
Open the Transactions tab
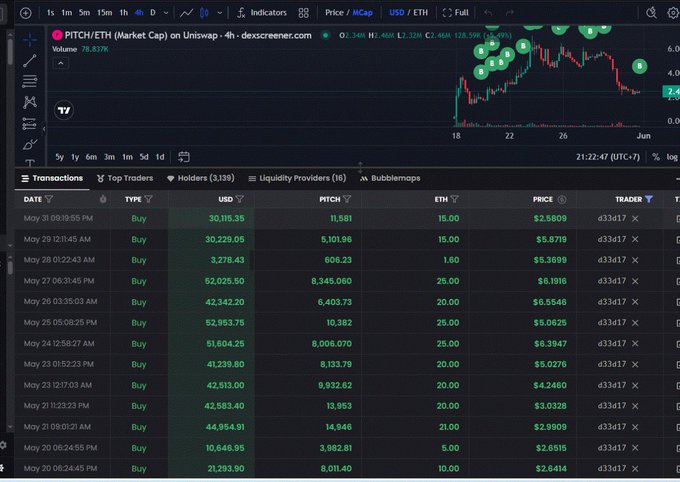coord(52,178)
